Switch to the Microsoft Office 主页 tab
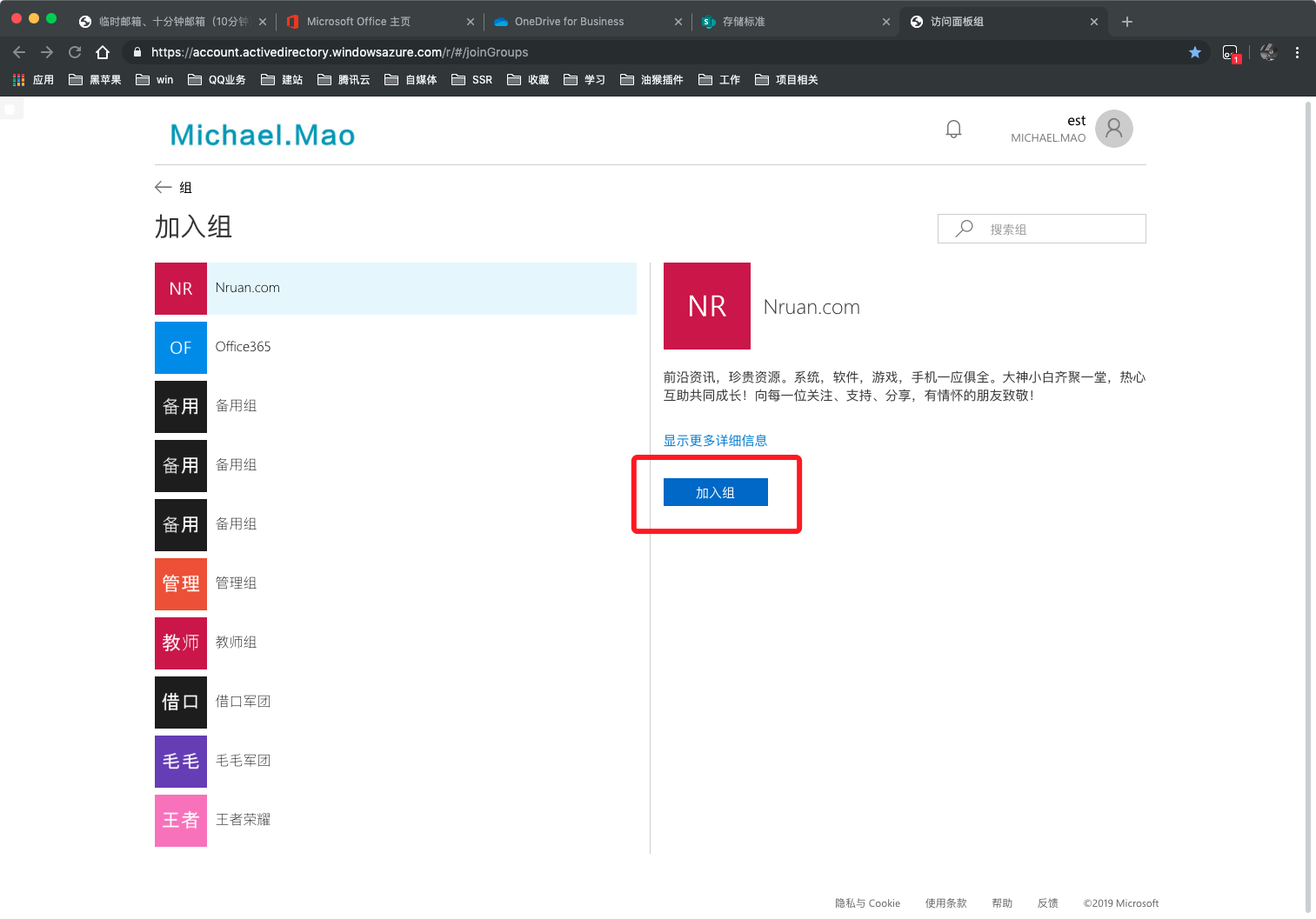 (x=379, y=22)
